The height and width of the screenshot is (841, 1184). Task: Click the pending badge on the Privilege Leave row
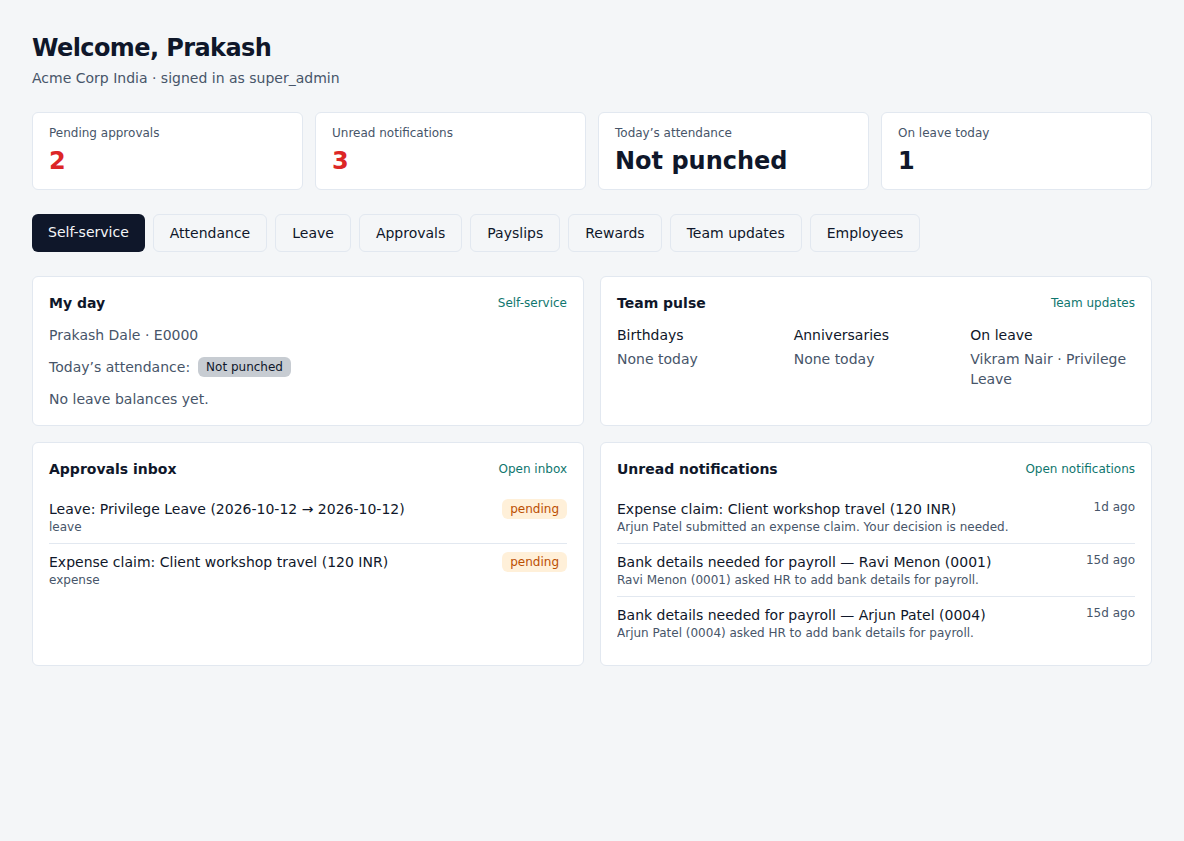535,509
